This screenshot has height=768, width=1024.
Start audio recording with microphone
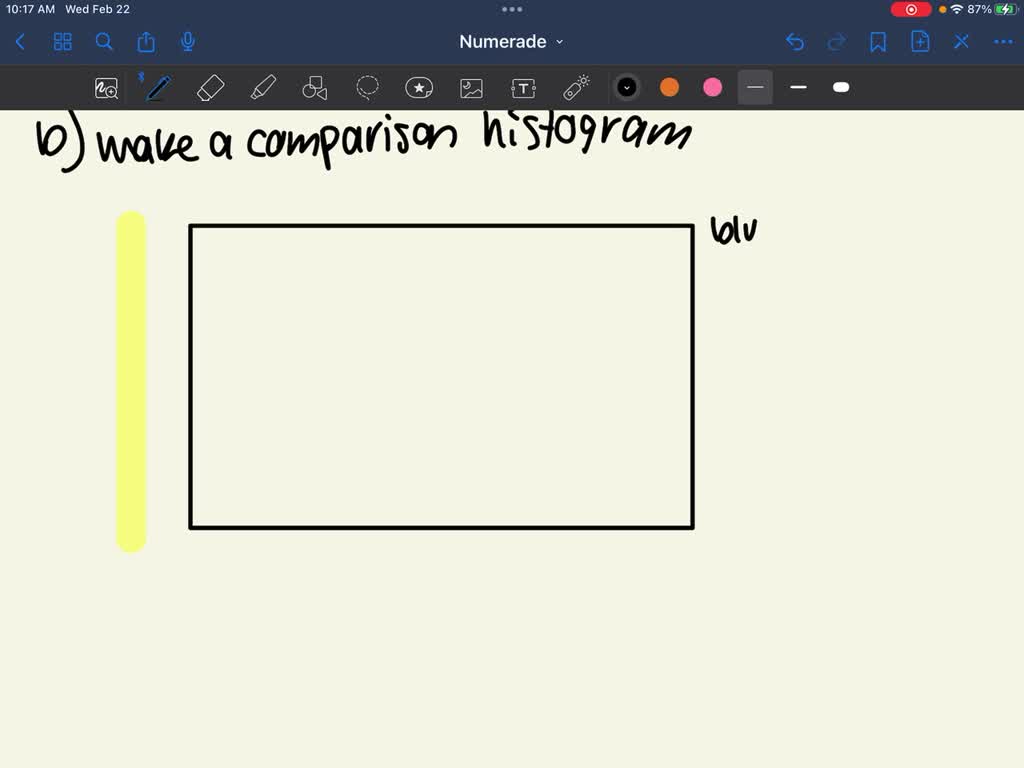pos(188,42)
